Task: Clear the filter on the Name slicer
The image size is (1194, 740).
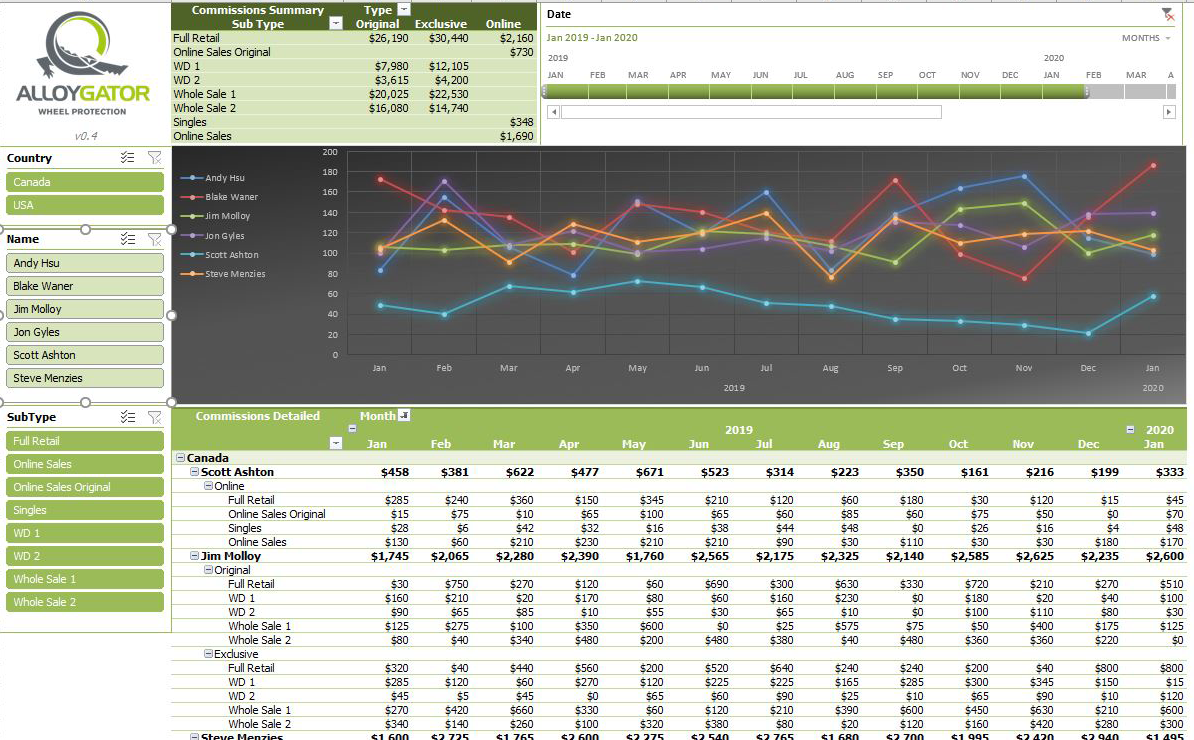Action: point(154,239)
